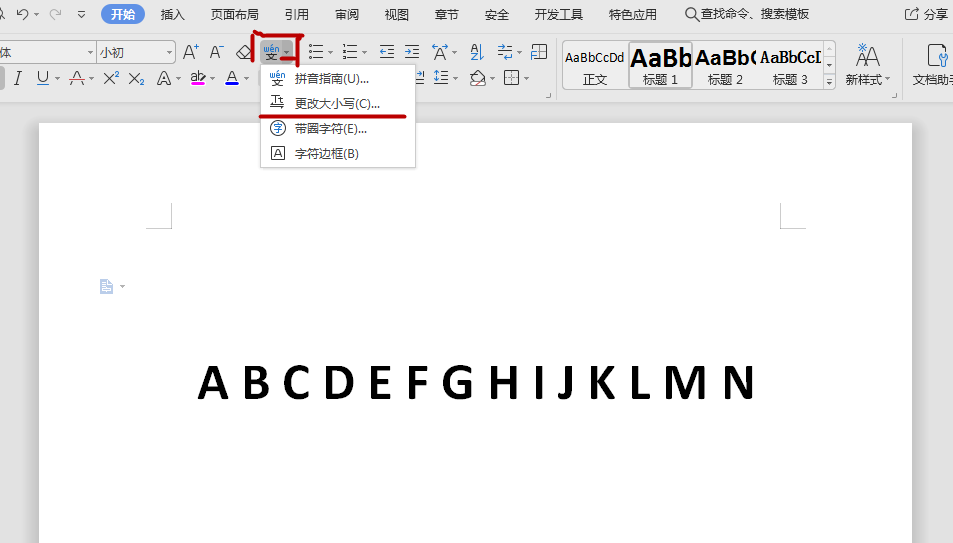953x543 pixels.
Task: Apply the 标题 1 style
Action: coord(660,66)
